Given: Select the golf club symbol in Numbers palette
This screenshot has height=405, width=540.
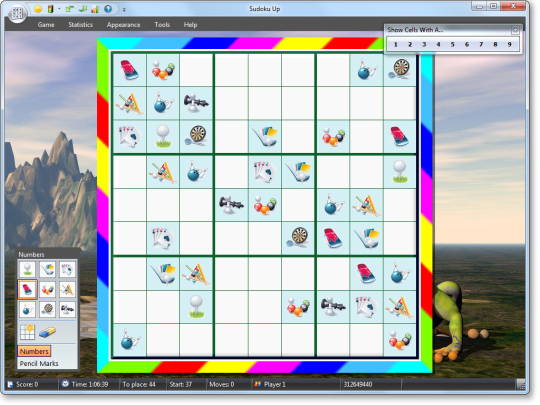Looking at the screenshot, I should click(x=47, y=269).
